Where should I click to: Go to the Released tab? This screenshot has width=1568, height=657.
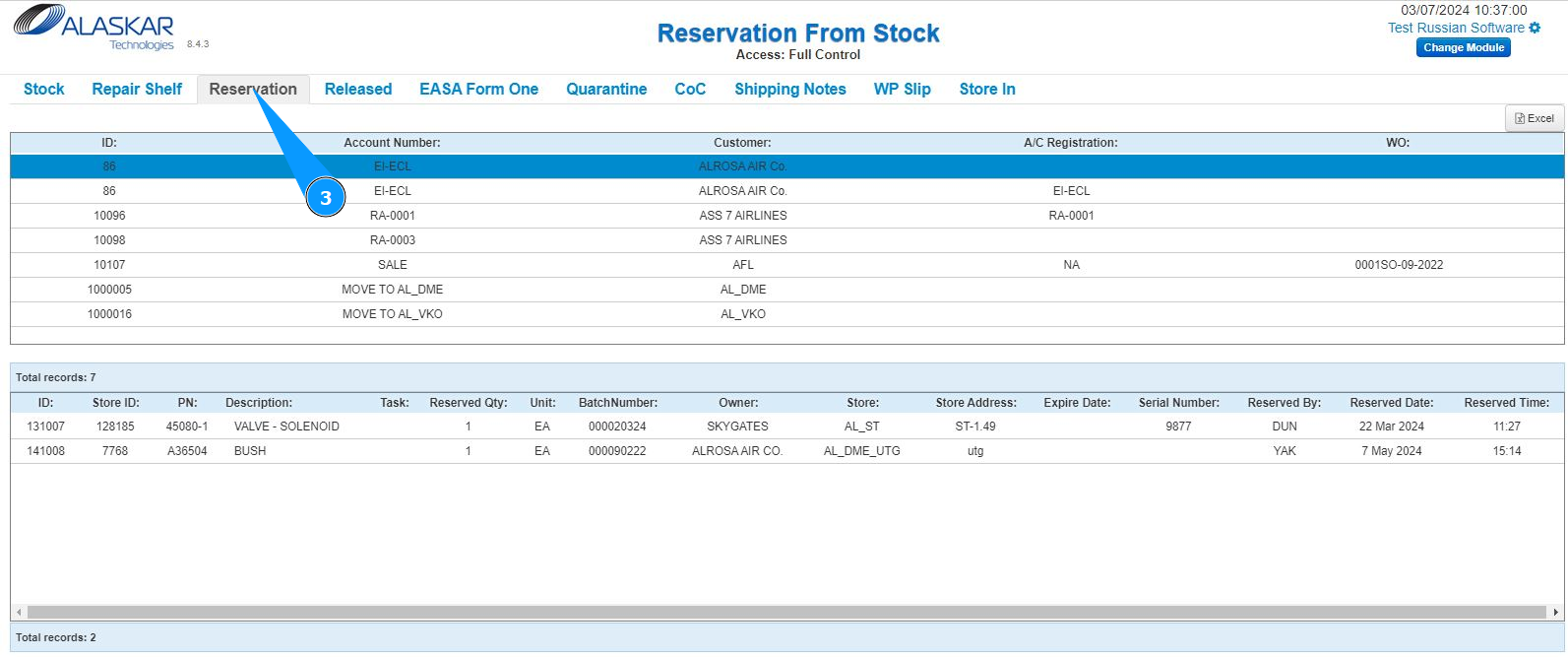pos(358,89)
